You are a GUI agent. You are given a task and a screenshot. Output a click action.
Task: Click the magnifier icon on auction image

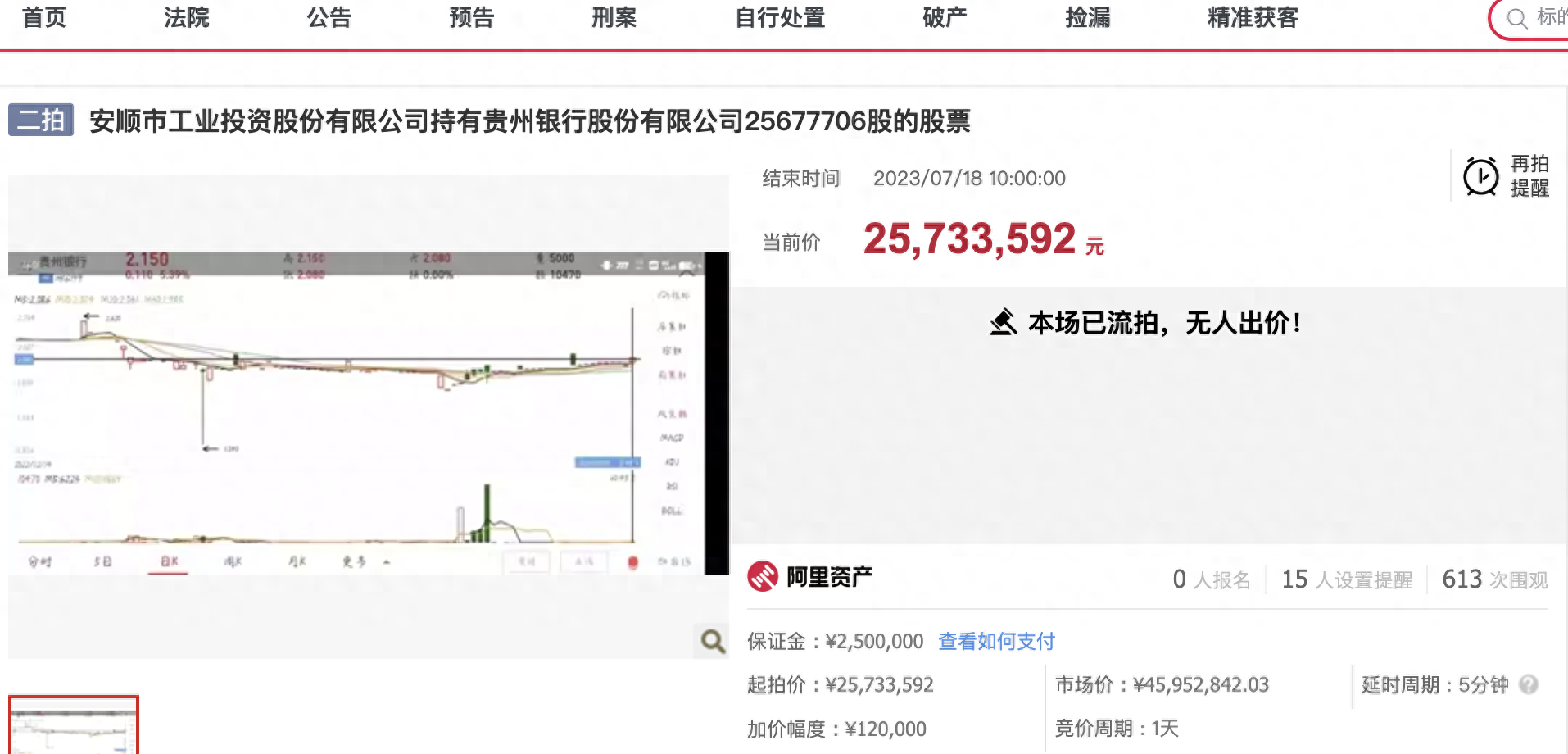click(x=712, y=641)
